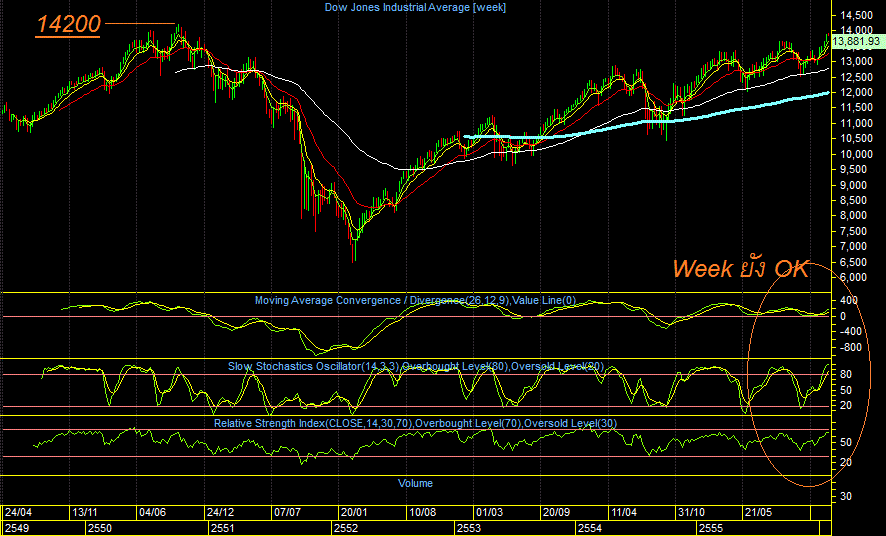This screenshot has width=886, height=536.
Task: Select the current price label 13,881.93
Action: [x=856, y=41]
